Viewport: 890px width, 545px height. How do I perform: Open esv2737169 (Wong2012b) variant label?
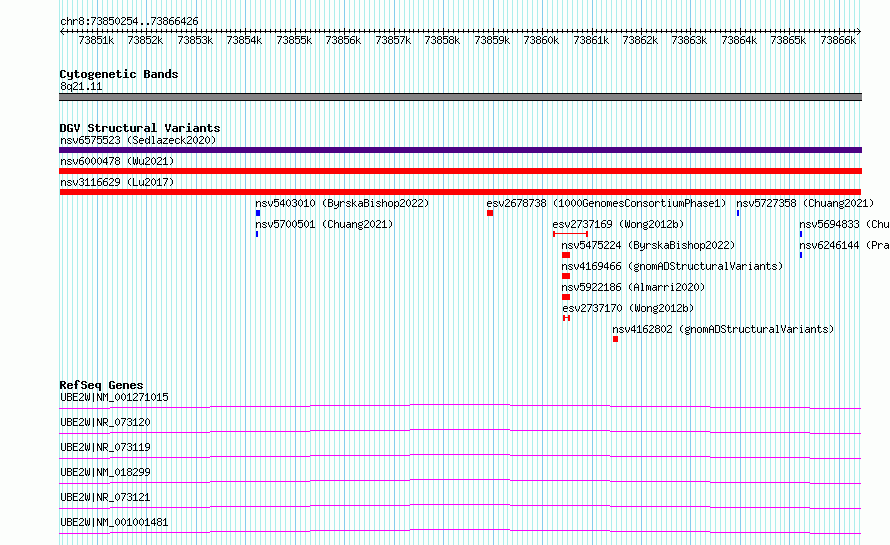(618, 224)
